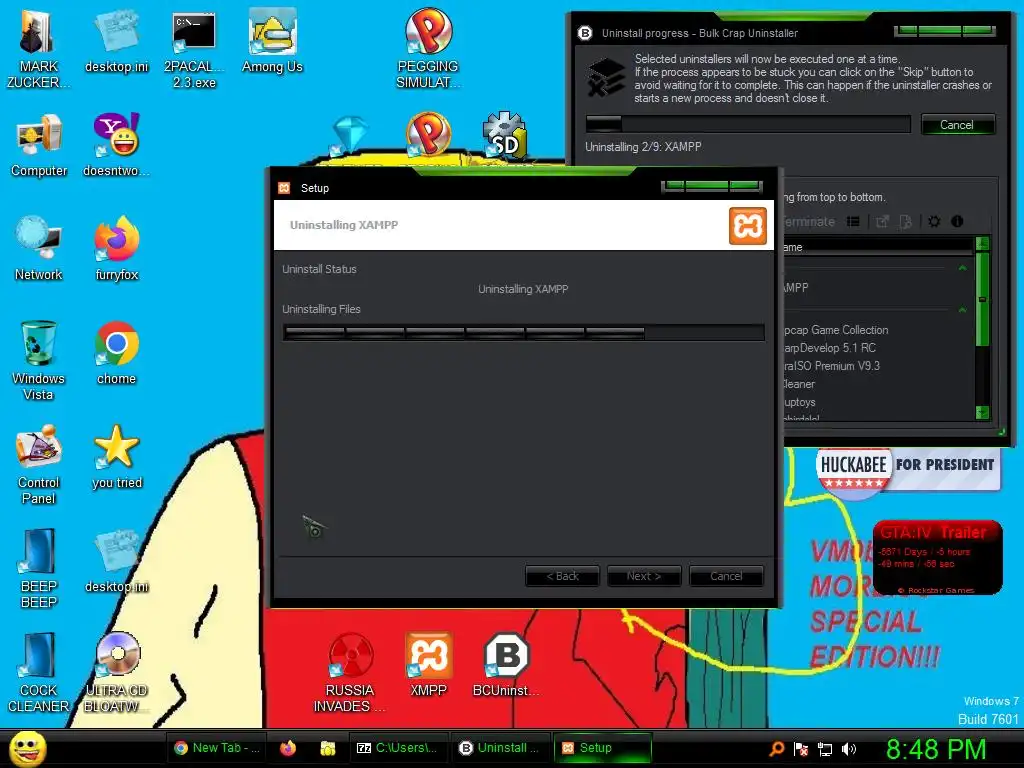Launch the furryfox Firefox shortcut

coord(116,248)
